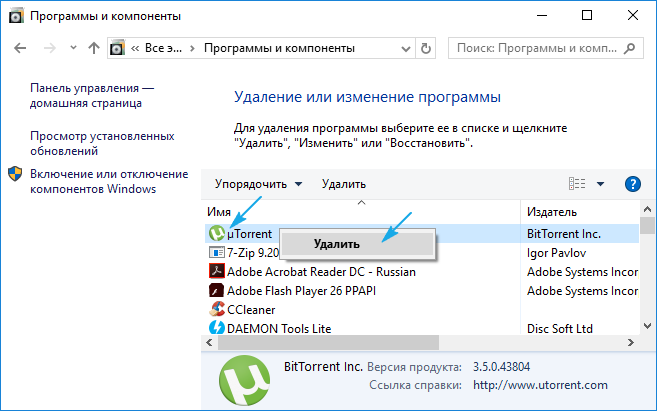Open Включение или отключение компонентов Windows
The width and height of the screenshot is (657, 411).
[x=94, y=181]
